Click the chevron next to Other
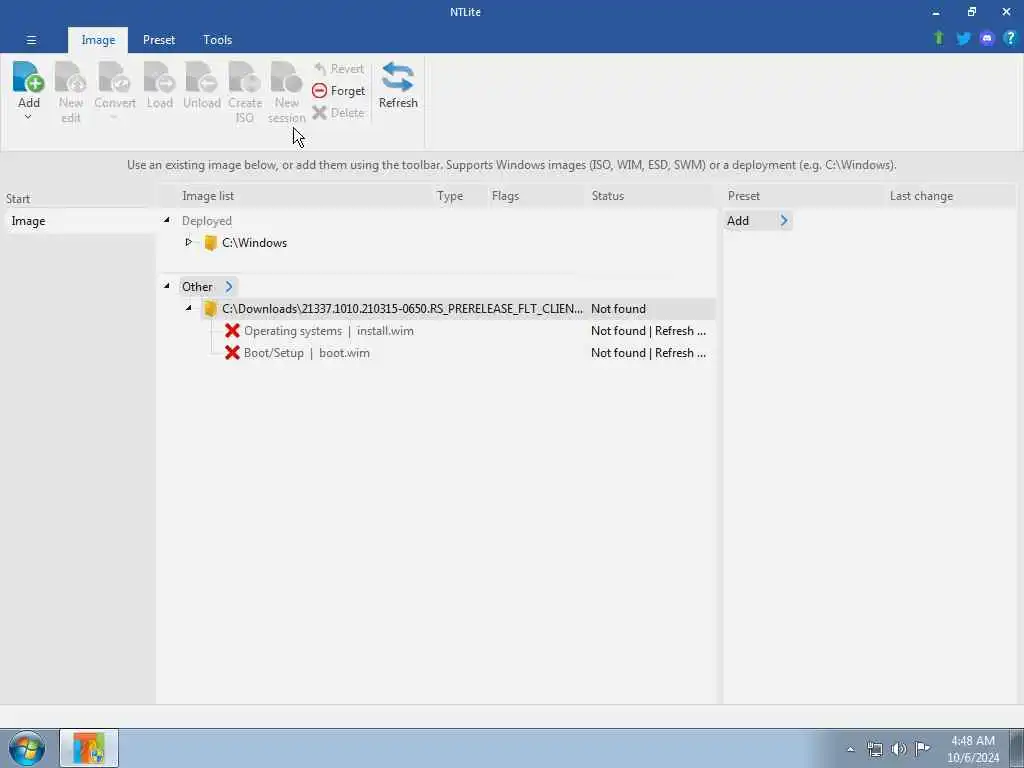Viewport: 1024px width, 768px height. pos(229,286)
